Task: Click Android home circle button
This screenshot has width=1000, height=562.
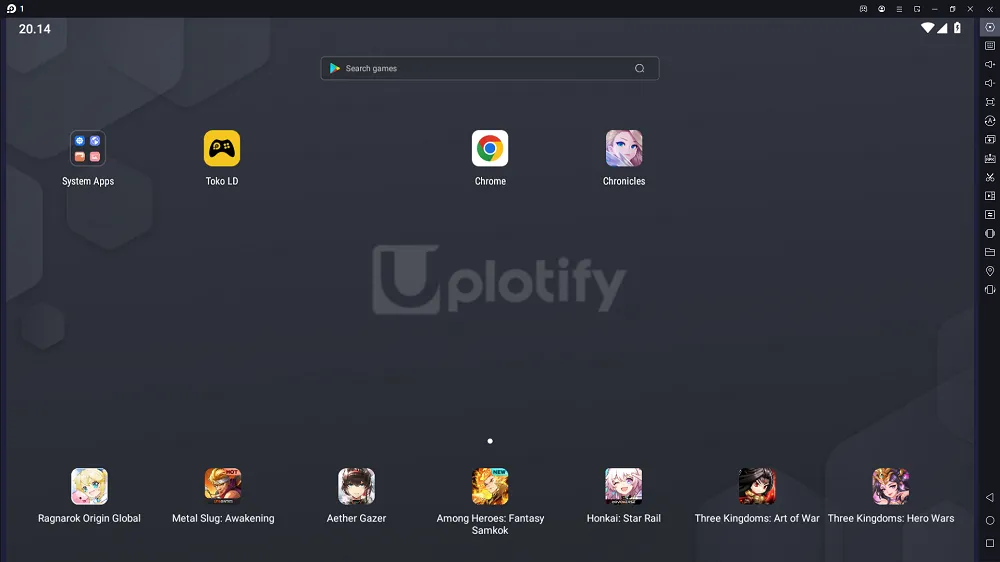Action: click(x=990, y=521)
